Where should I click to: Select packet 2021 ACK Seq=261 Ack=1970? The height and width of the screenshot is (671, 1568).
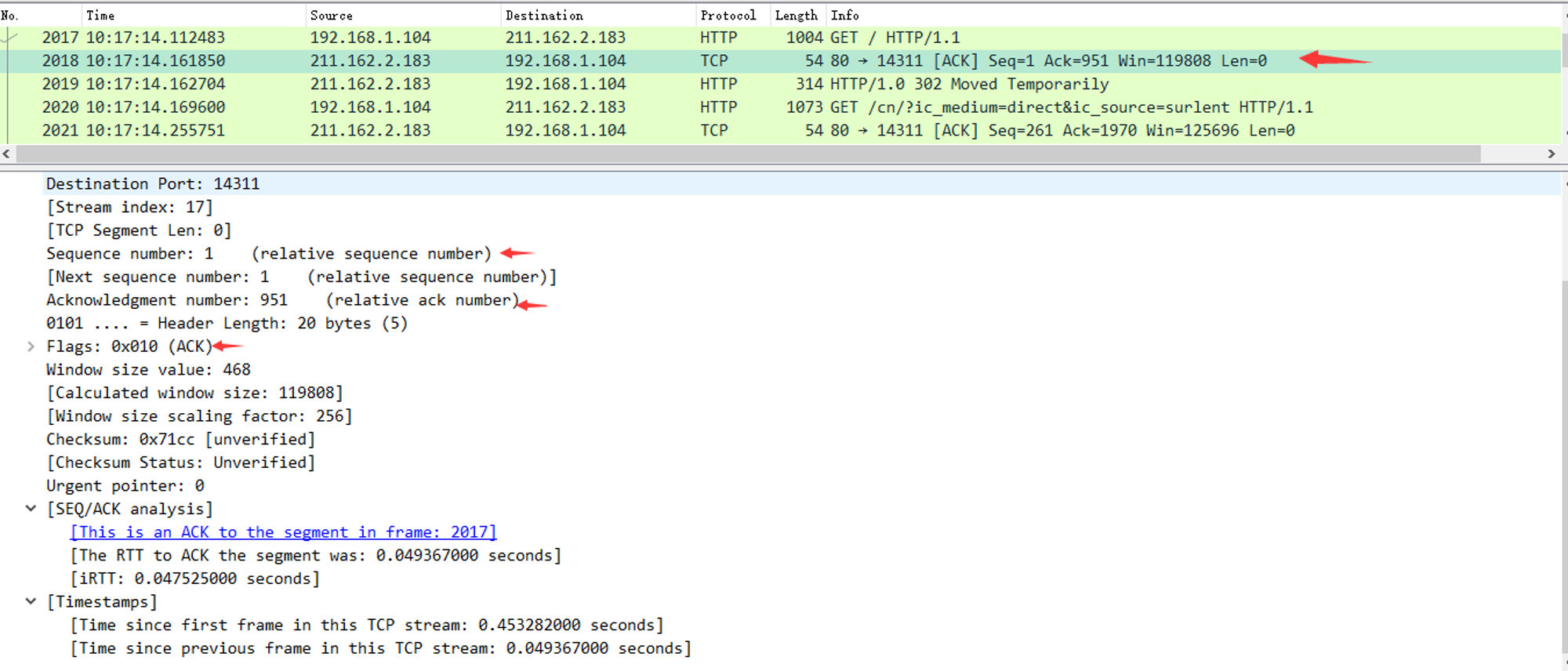[780, 130]
